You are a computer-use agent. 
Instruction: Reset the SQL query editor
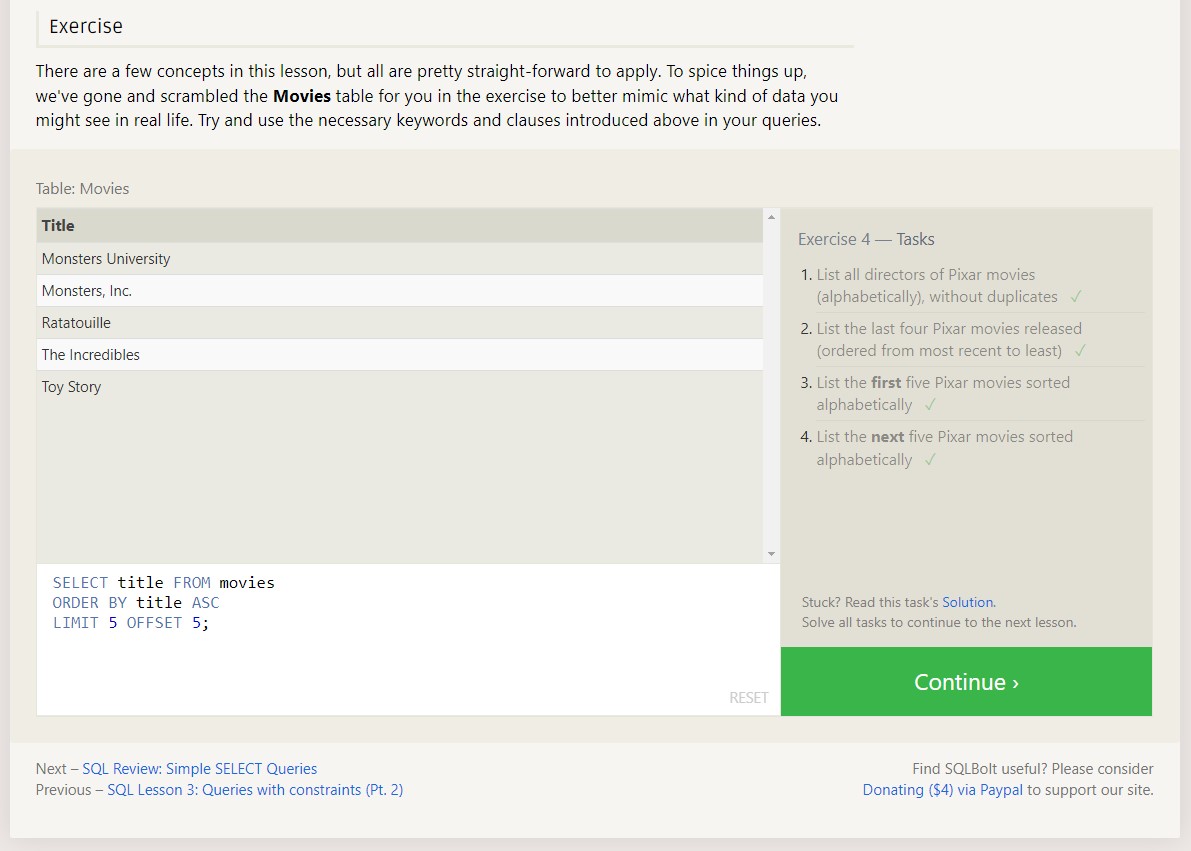pyautogui.click(x=748, y=698)
